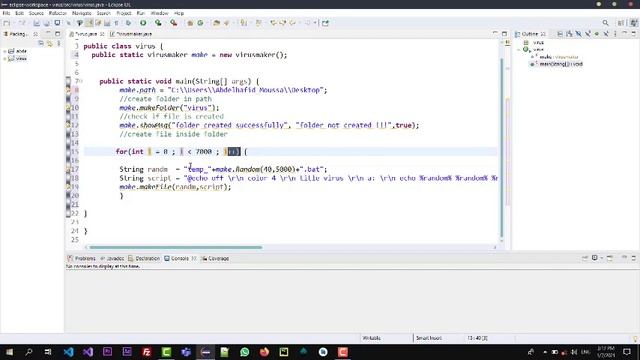Expand the 'virus' project in Package Explorer
The height and width of the screenshot is (360, 640).
click(5, 59)
